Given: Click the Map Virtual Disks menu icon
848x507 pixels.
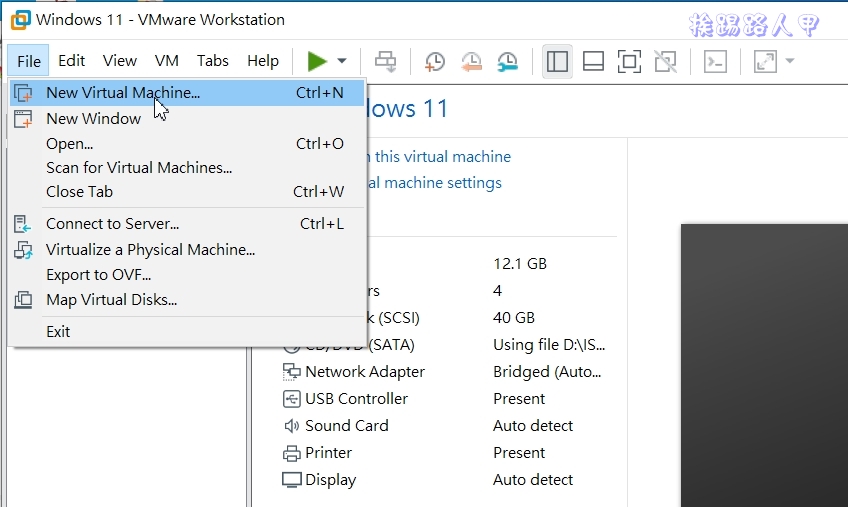Looking at the screenshot, I should [x=23, y=300].
